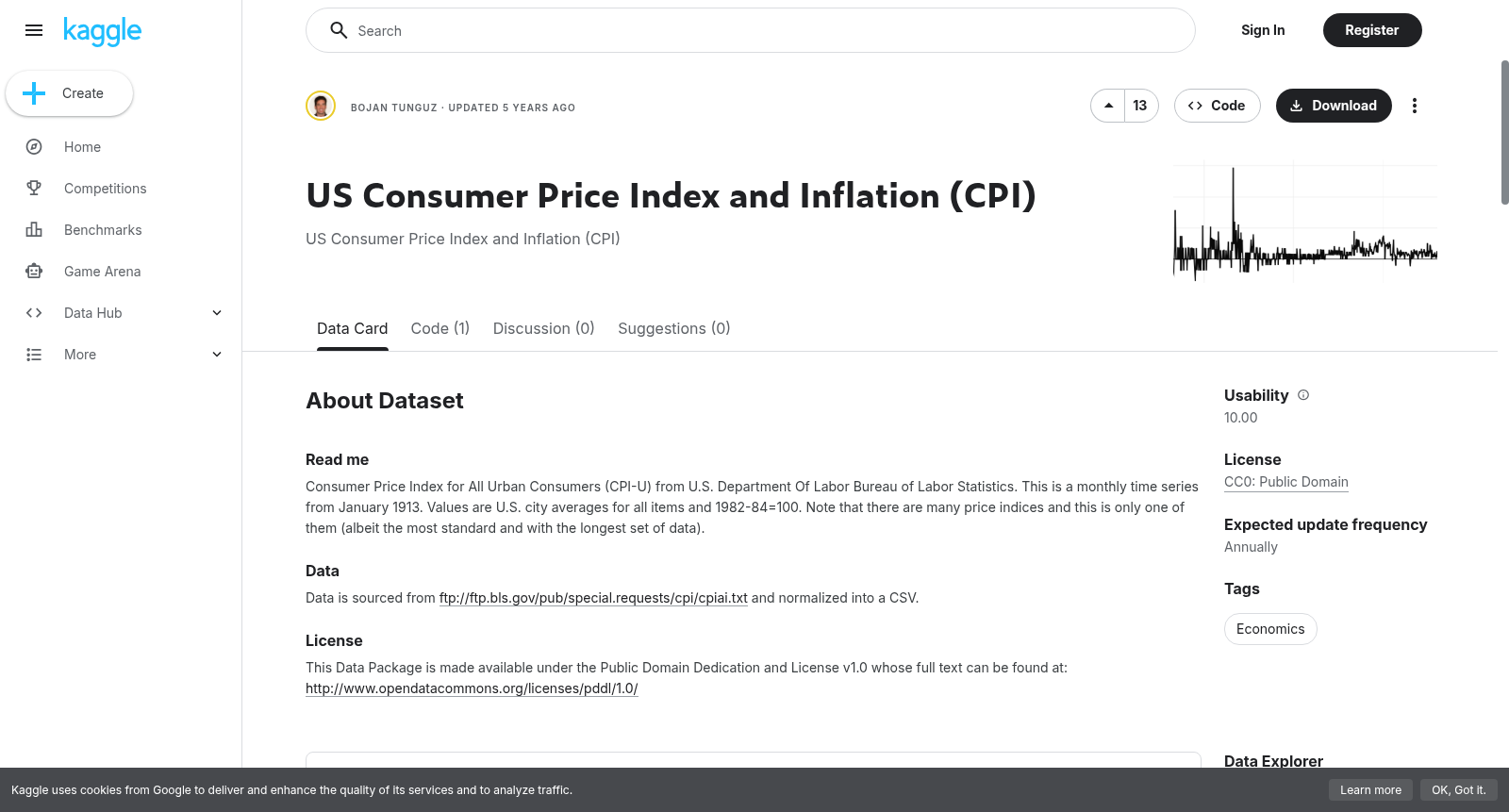Open Benchmarks via the bar chart icon
1509x812 pixels.
click(34, 230)
